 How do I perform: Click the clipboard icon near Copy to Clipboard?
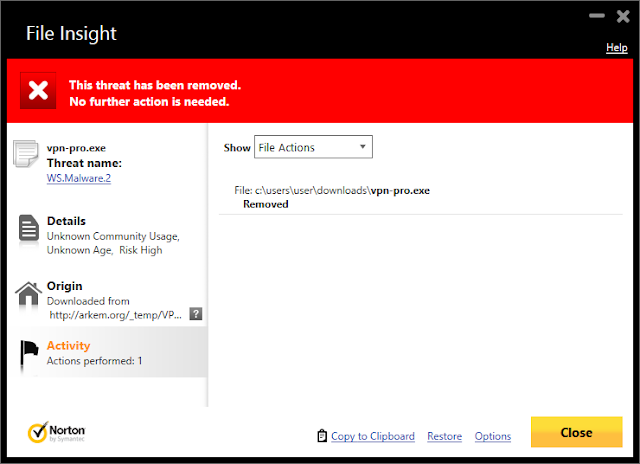(322, 436)
